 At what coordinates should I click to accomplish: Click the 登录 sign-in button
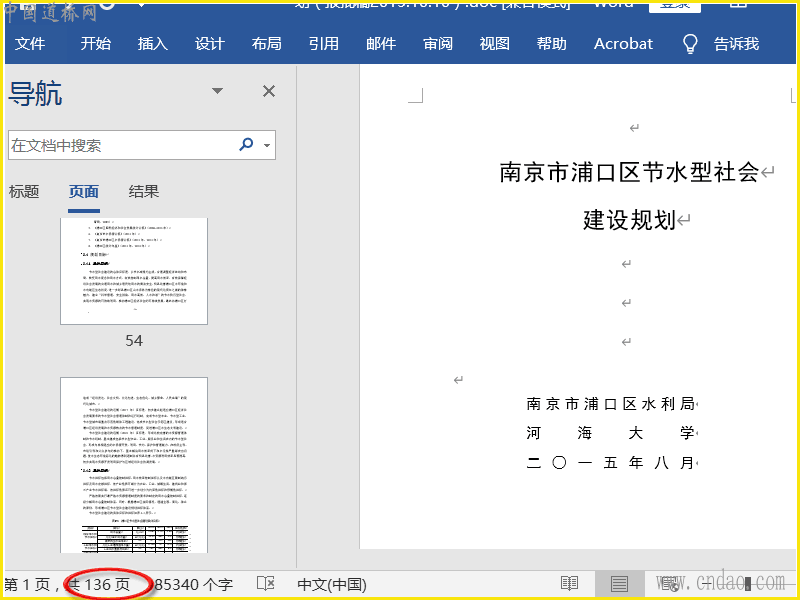click(x=674, y=5)
